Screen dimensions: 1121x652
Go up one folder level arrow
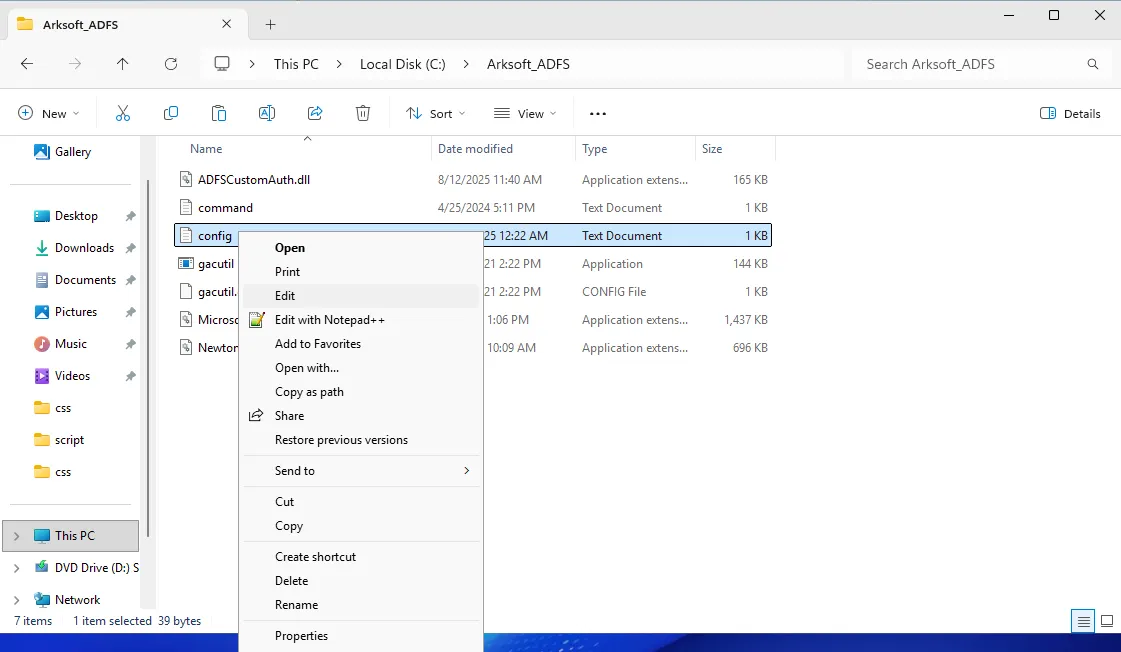tap(123, 64)
